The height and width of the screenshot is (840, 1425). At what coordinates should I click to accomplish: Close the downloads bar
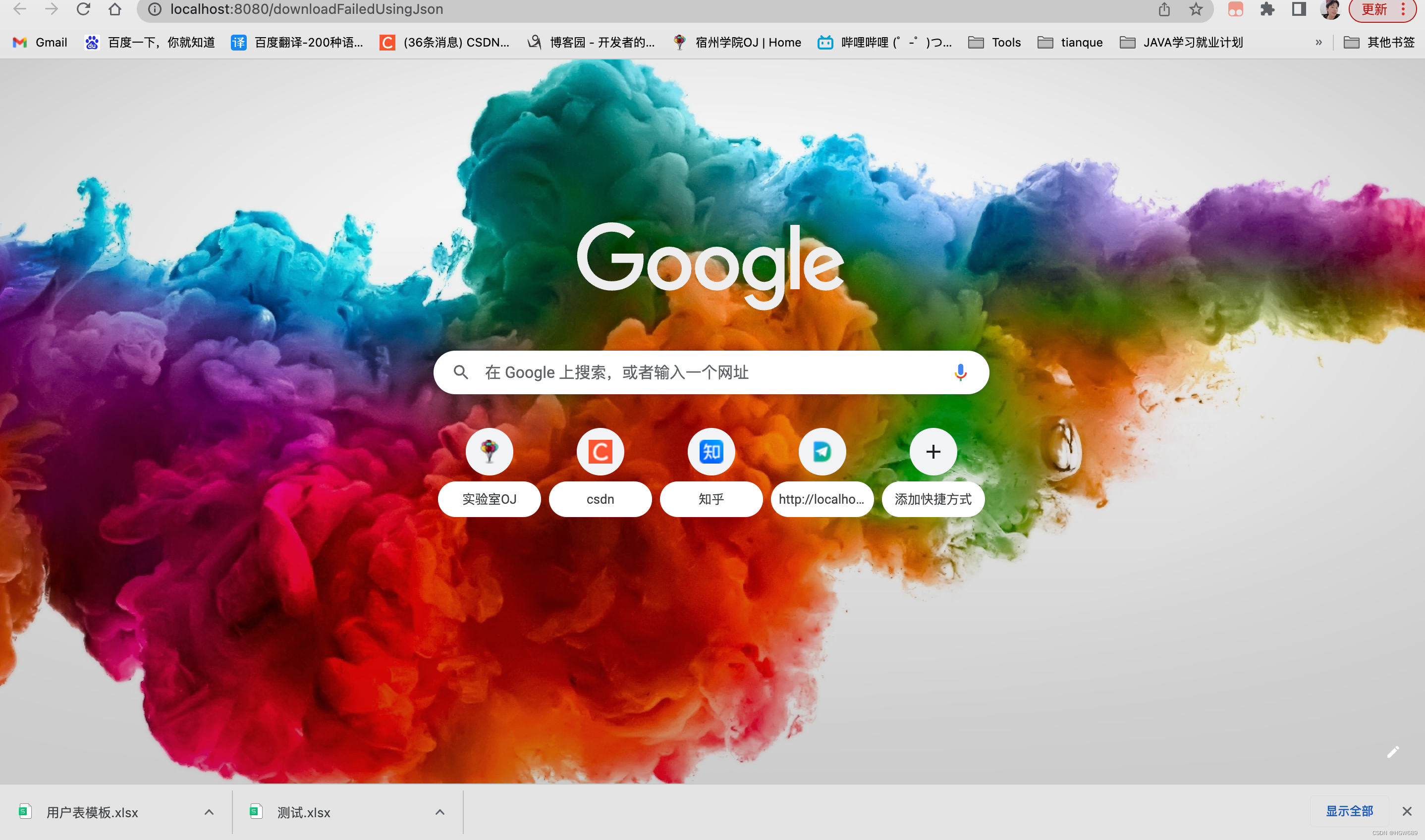tap(1407, 811)
